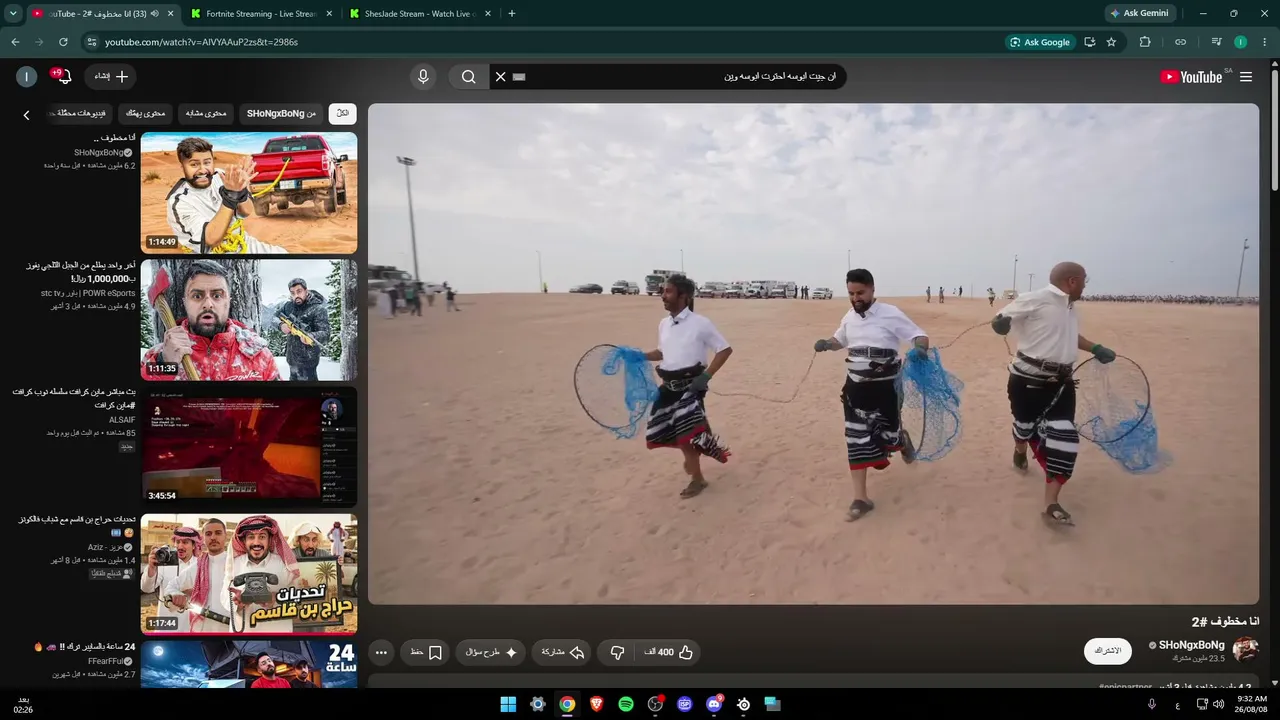Click the sparkle Ask question button
This screenshot has width=1280, height=720.
click(492, 652)
